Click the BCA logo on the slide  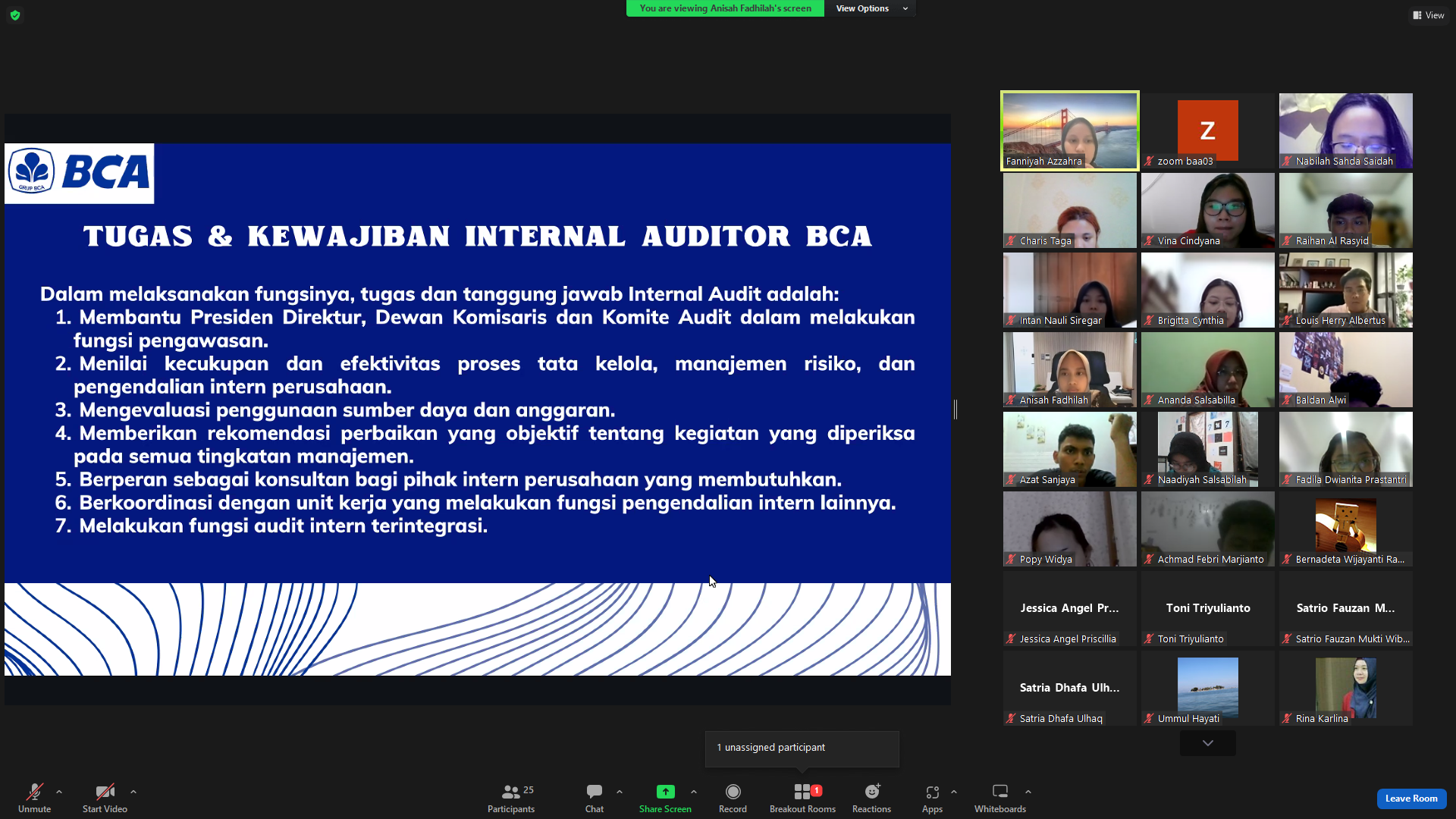click(x=80, y=173)
